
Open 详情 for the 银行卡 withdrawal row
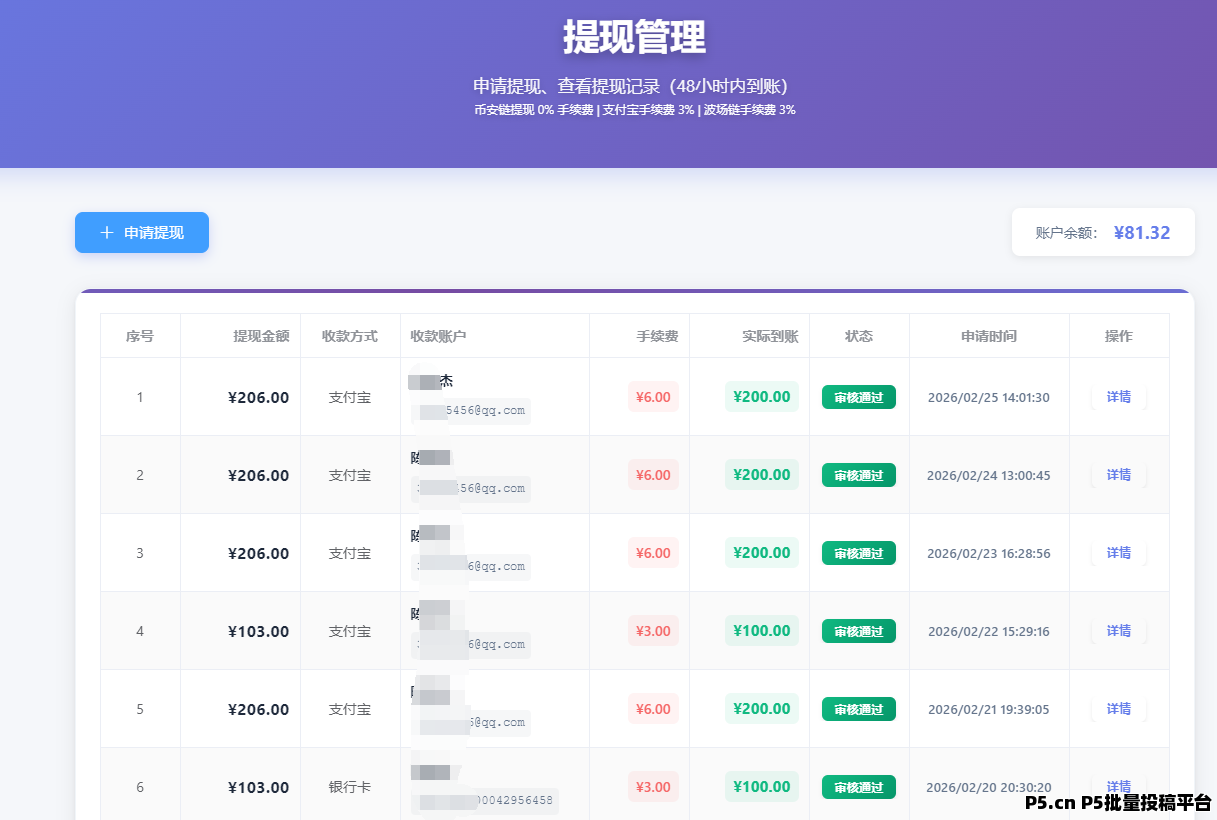[x=1119, y=787]
